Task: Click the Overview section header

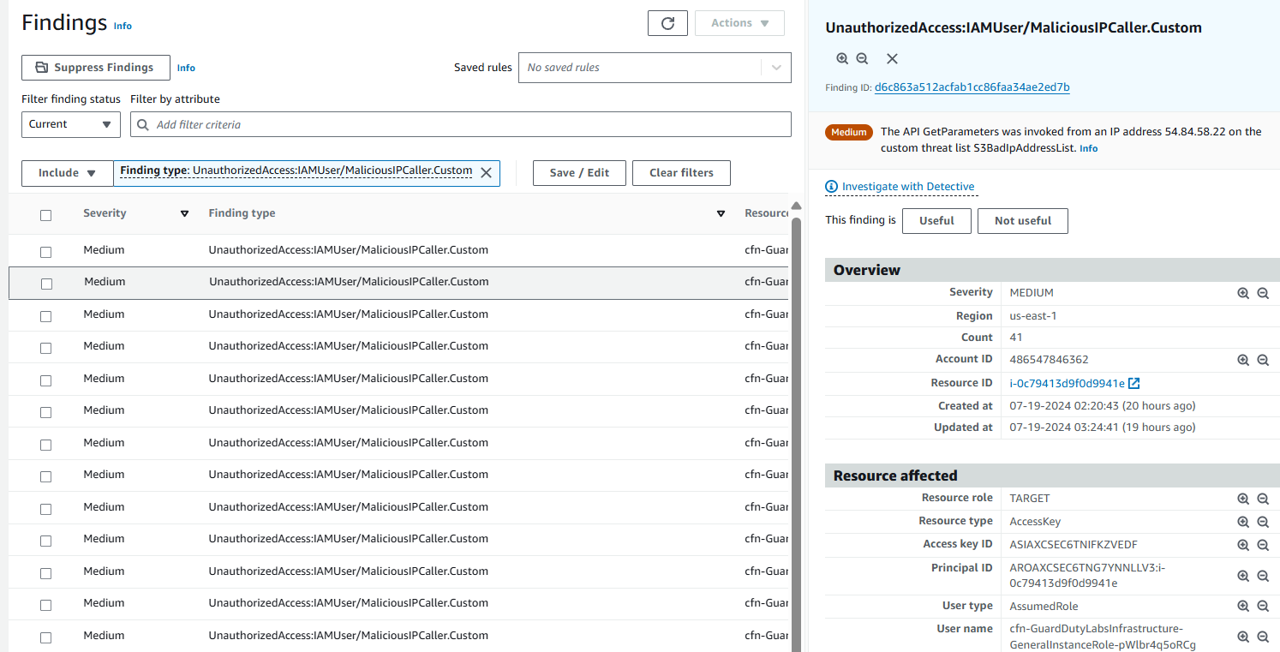Action: point(1052,270)
